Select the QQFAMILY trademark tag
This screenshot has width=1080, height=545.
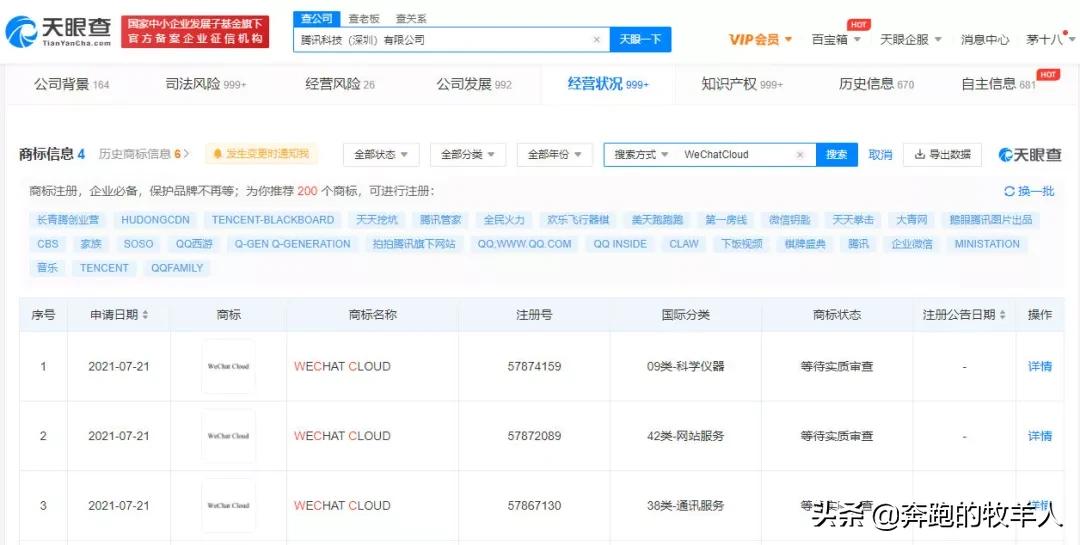point(178,268)
